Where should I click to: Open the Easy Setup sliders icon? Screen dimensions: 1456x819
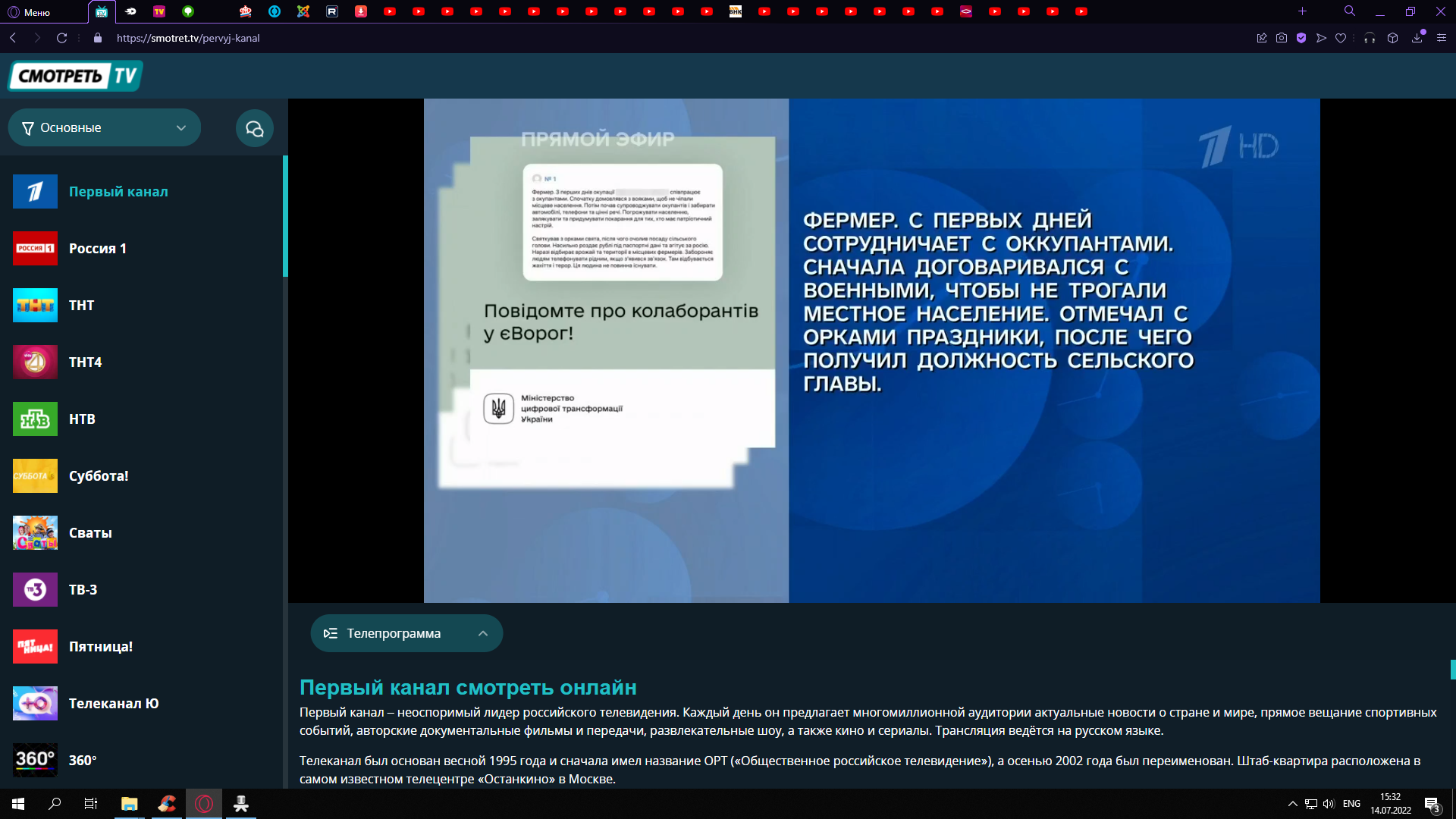click(1442, 38)
